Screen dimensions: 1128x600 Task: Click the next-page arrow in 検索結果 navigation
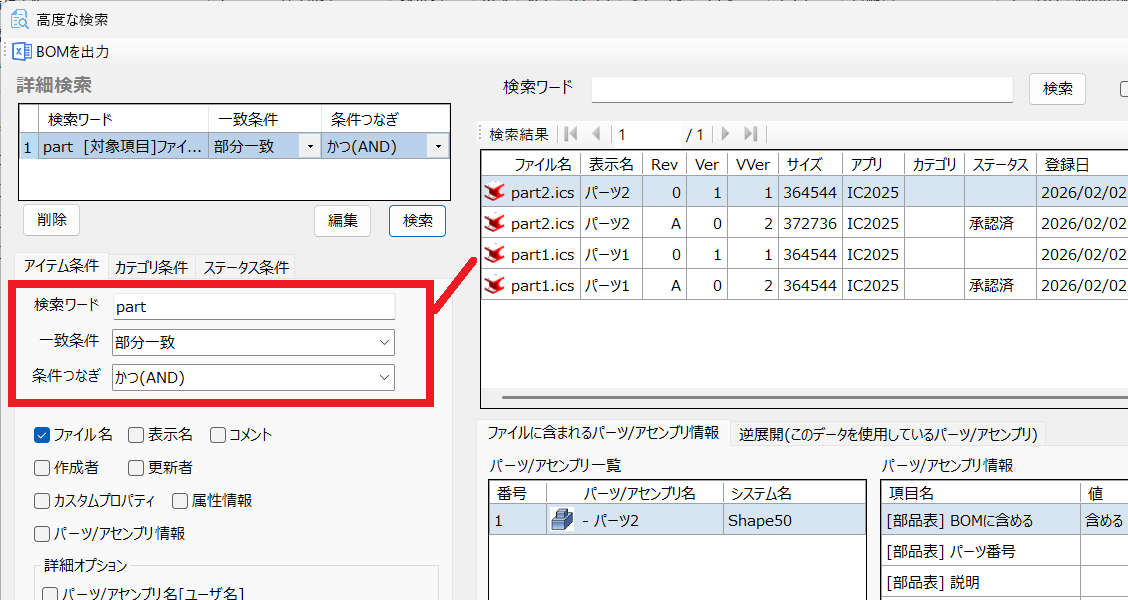tap(723, 134)
